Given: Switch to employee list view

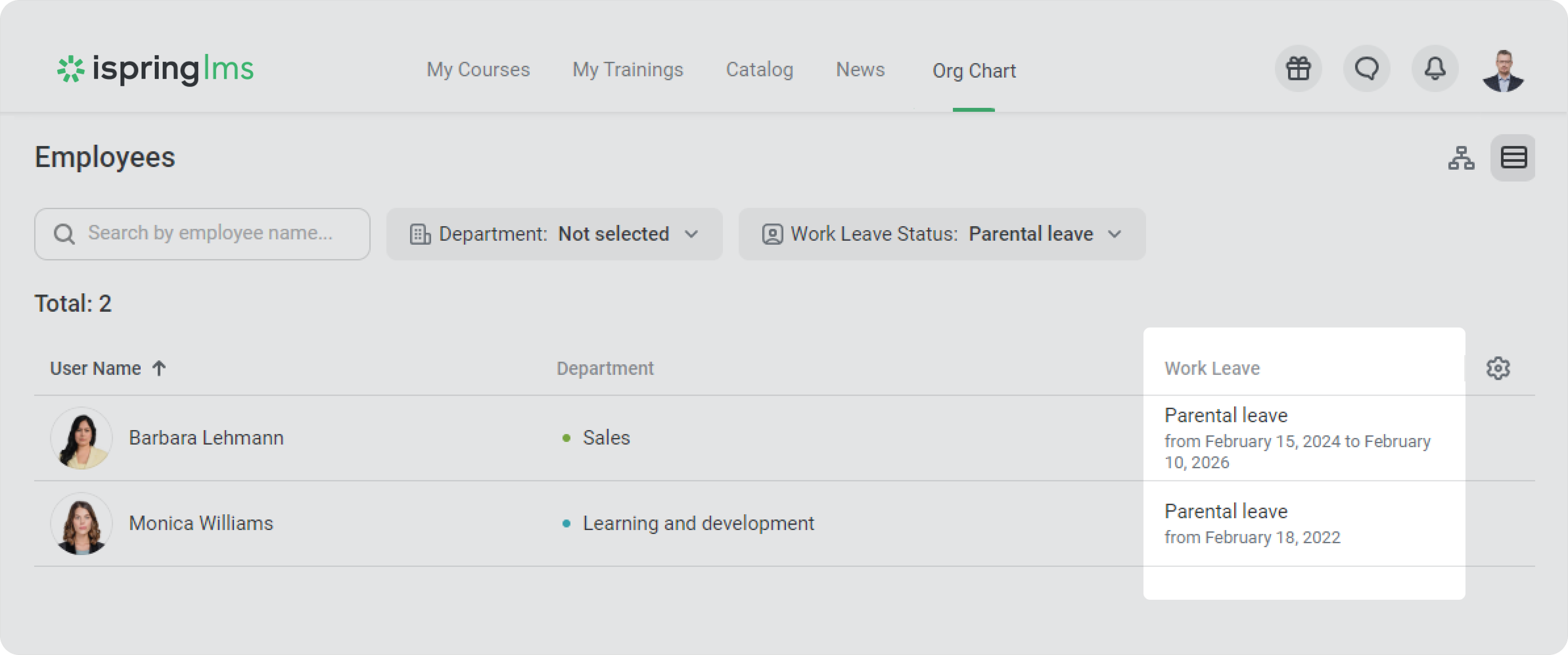Looking at the screenshot, I should (1513, 158).
